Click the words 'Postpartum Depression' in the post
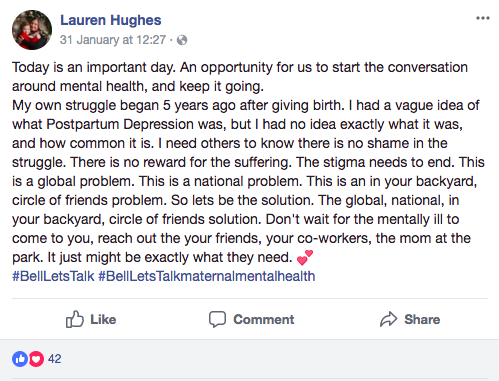Image resolution: width=499 pixels, height=381 pixels. click(x=120, y=125)
